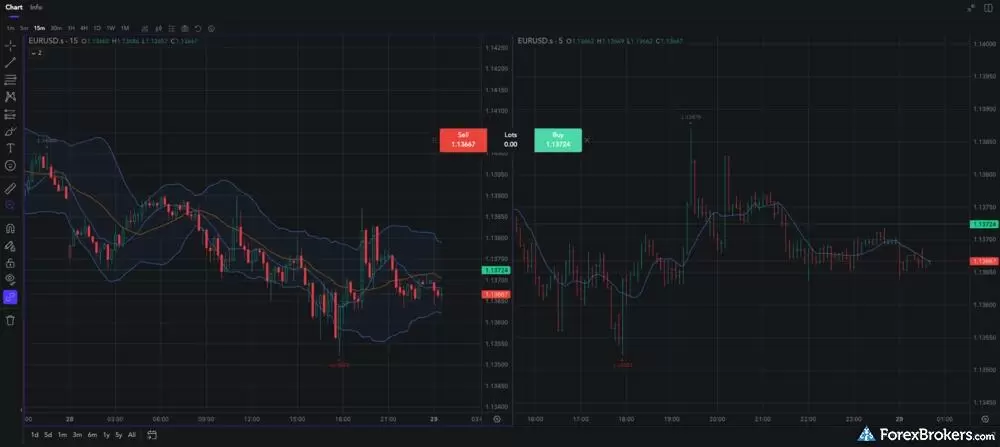Open left chart time axis settings gear

pyautogui.click(x=497, y=419)
